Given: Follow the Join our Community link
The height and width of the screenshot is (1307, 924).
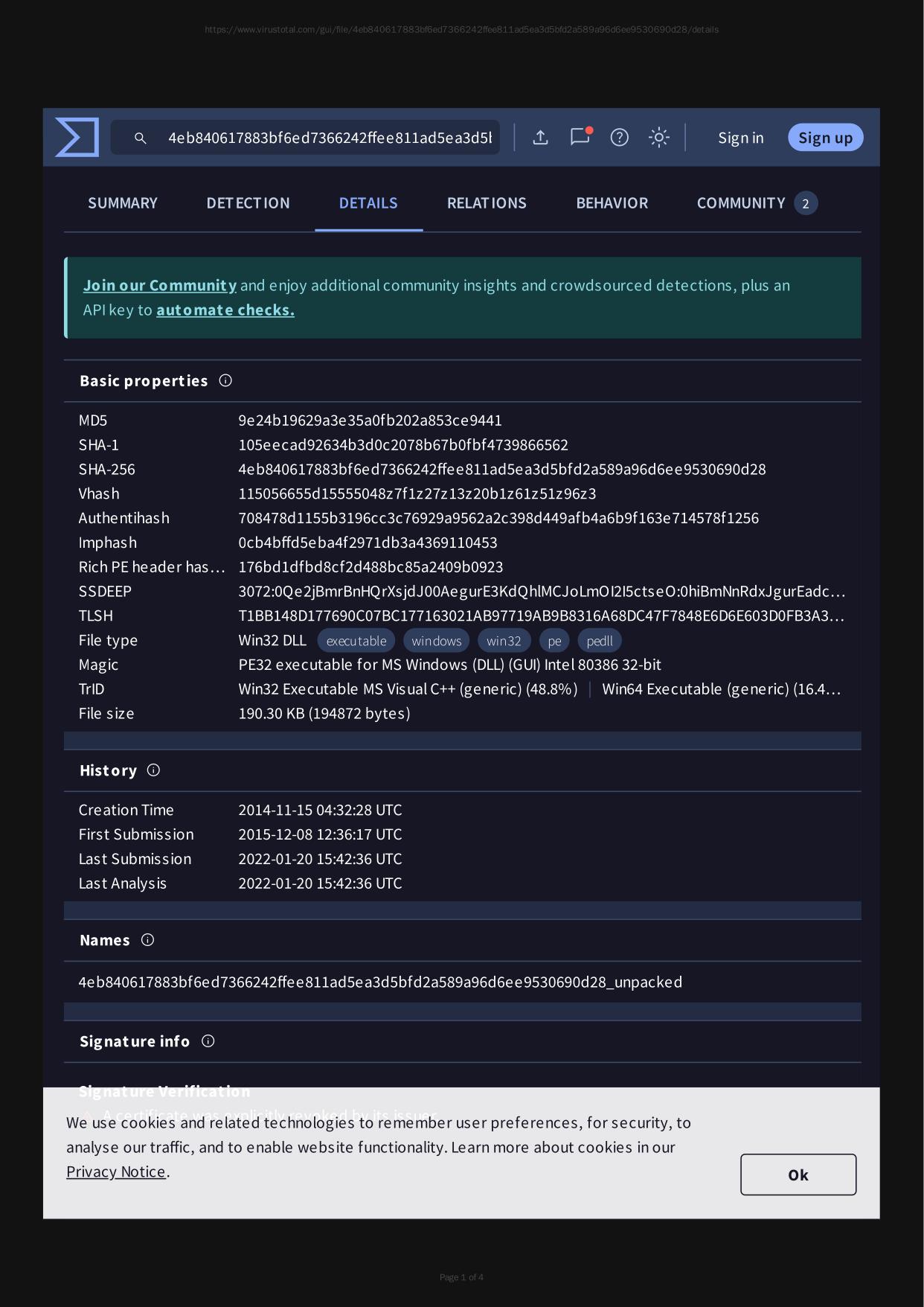Looking at the screenshot, I should click(x=160, y=286).
